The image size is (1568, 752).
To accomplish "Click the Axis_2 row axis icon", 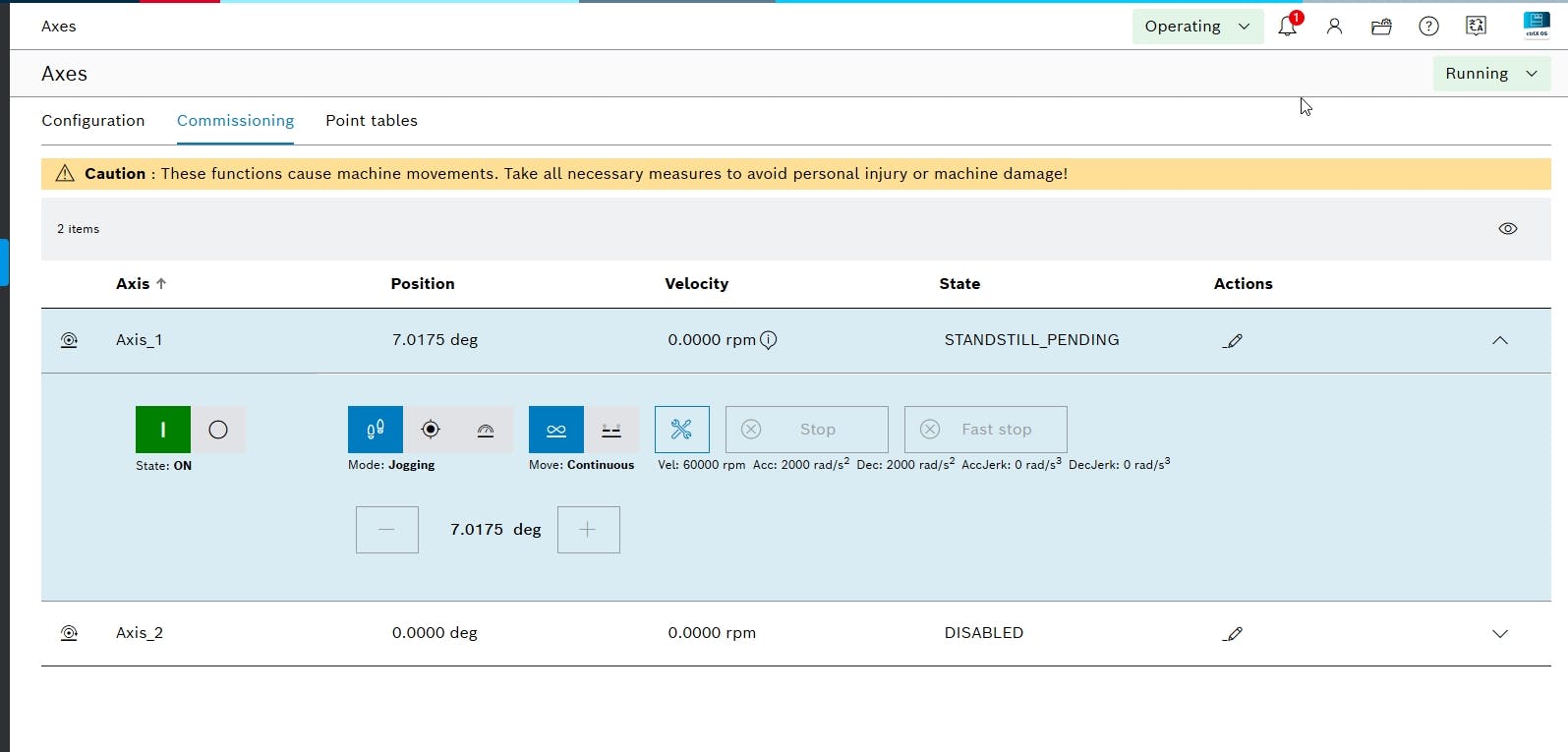I will (x=69, y=633).
